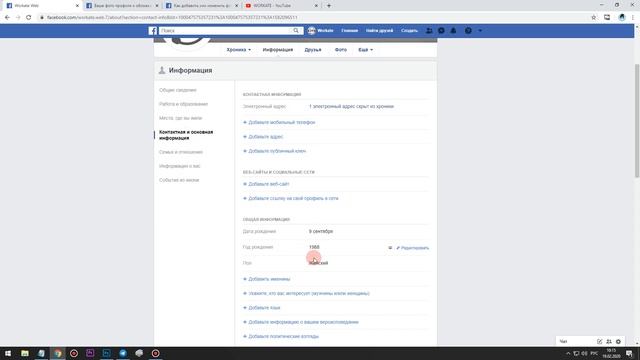Screen dimensions: 640x360
Task: Click the birth date value 9 сентября
Action: [321, 231]
